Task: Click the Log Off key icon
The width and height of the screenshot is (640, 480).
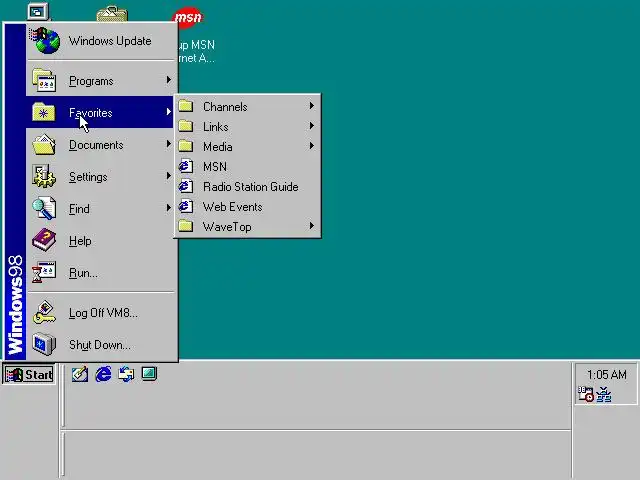Action: [x=44, y=313]
